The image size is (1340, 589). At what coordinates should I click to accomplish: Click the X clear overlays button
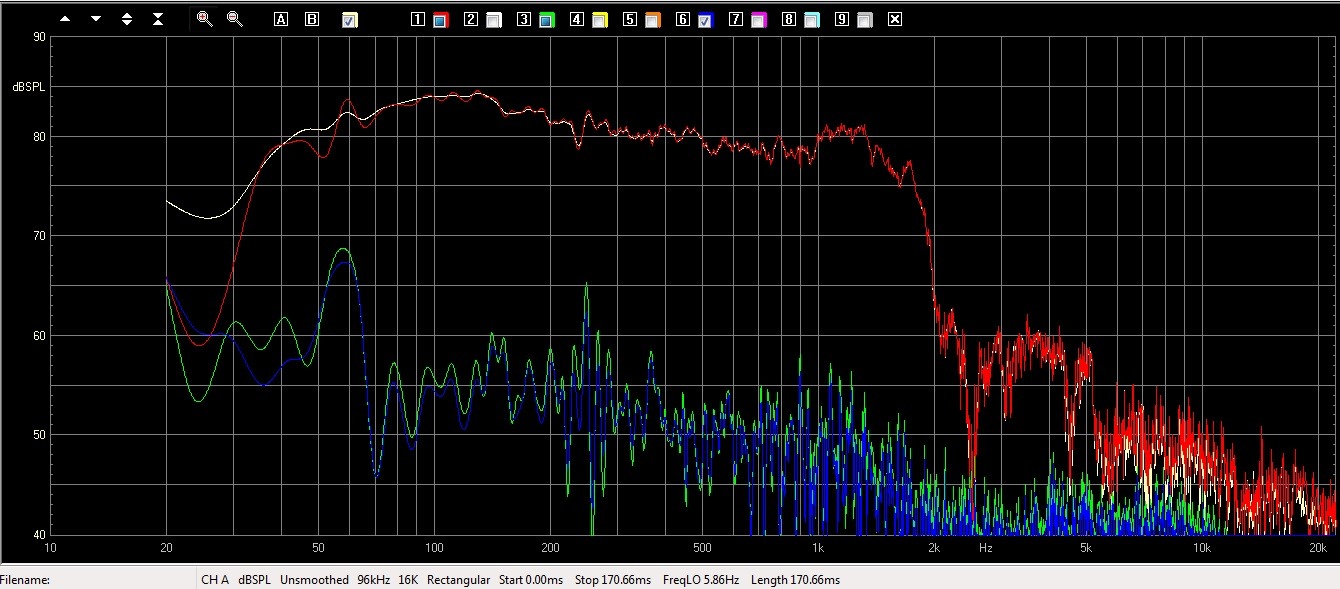pos(895,19)
